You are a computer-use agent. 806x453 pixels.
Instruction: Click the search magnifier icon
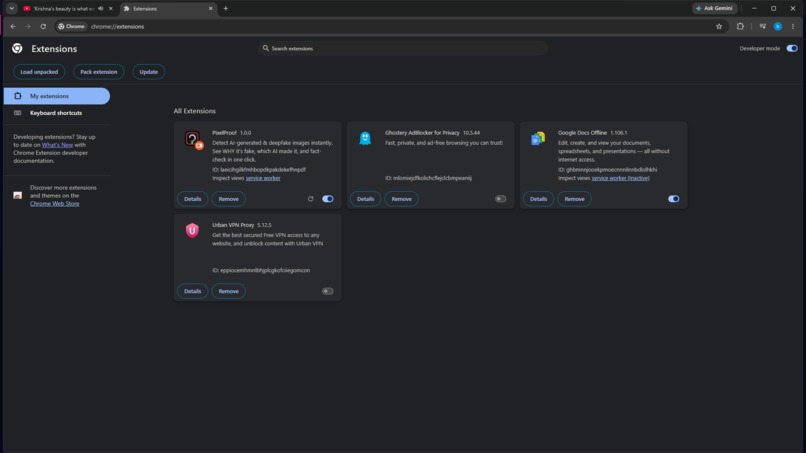coord(266,48)
